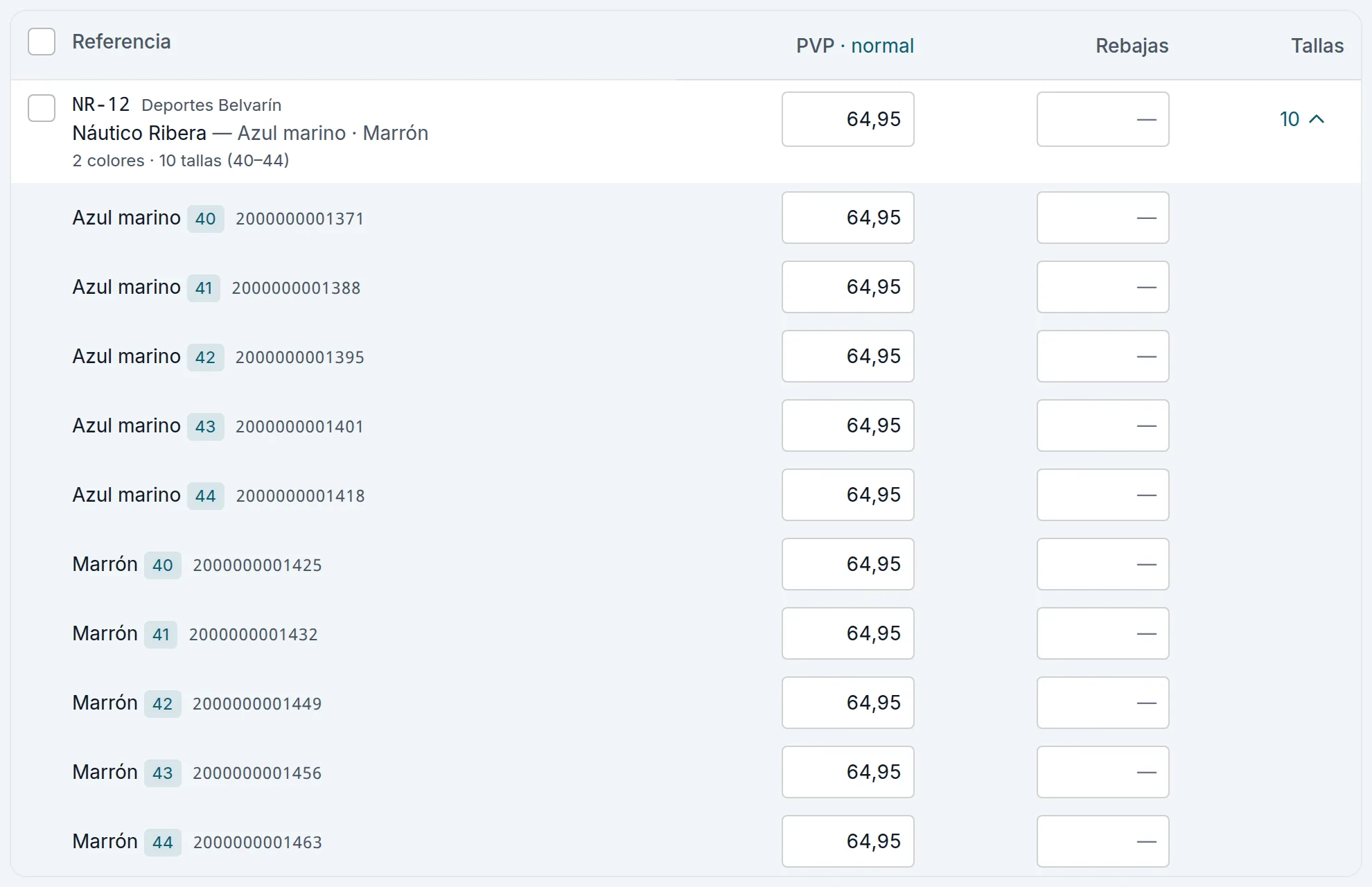Click barcode 2000000001425

(x=257, y=565)
